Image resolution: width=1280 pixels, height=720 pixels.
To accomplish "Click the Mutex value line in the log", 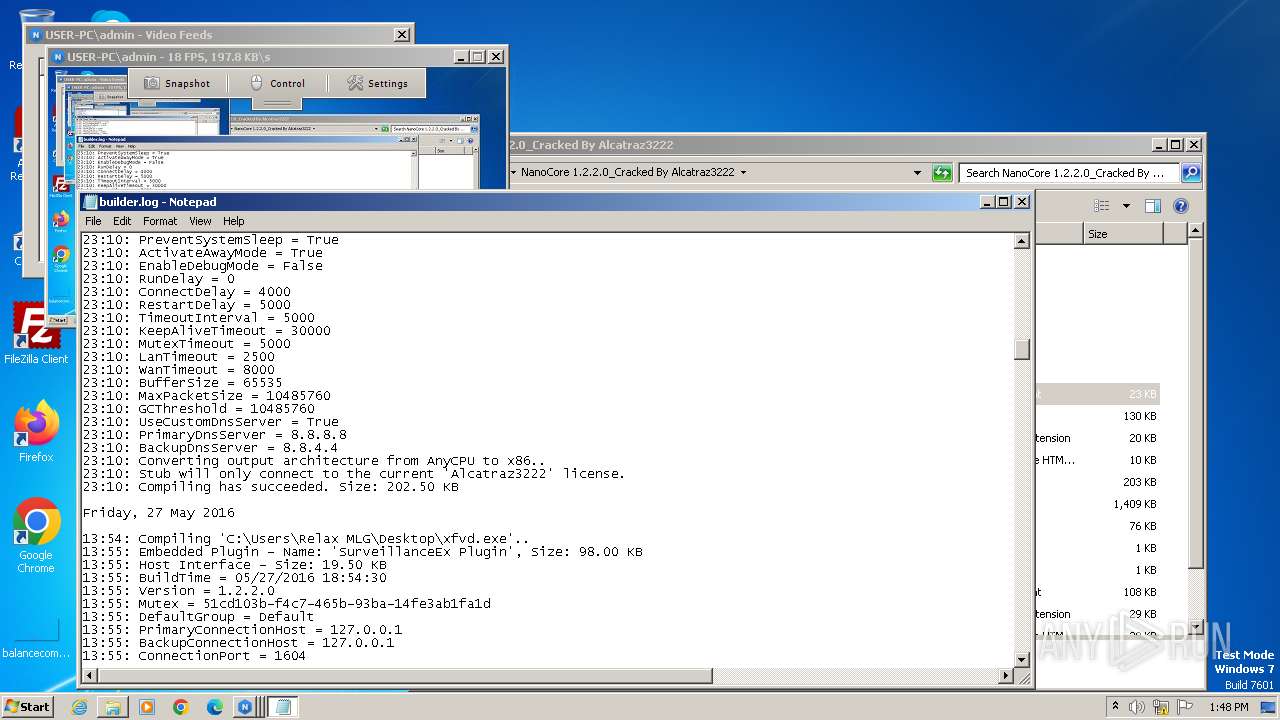I will coord(286,604).
